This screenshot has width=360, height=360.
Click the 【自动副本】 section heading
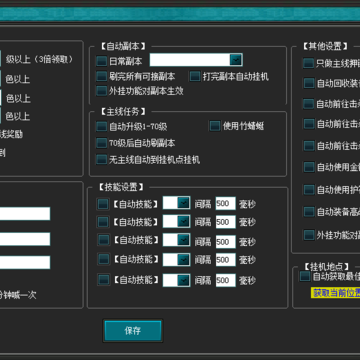click(x=123, y=46)
